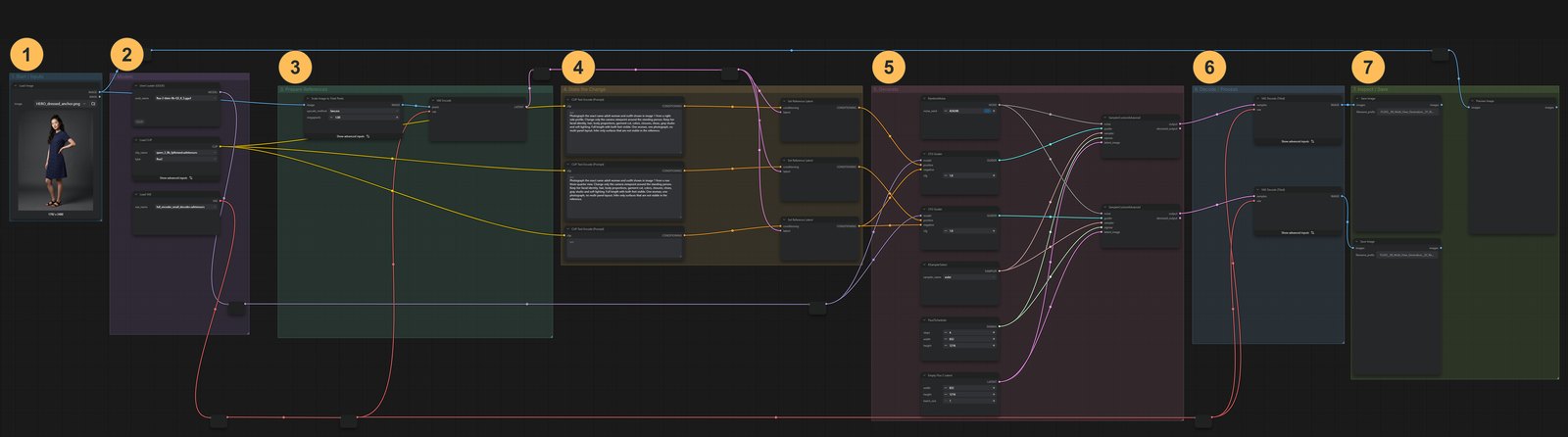This screenshot has height=437, width=1568.
Task: Open the unet_name flux-2-klein model dropdown
Action: pyautogui.click(x=185, y=98)
